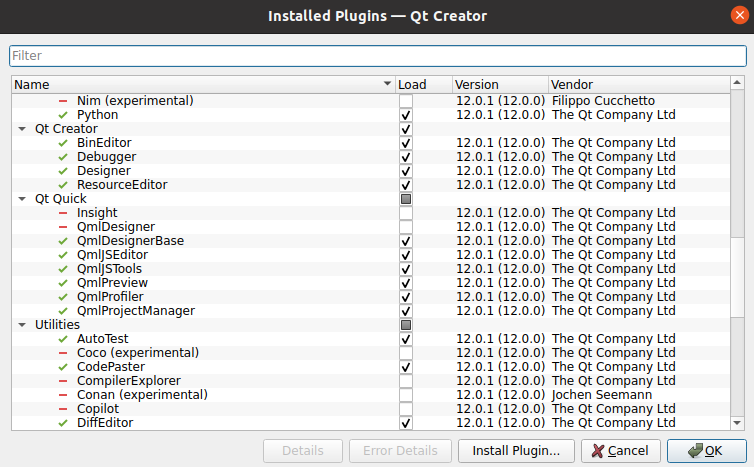Image resolution: width=754 pixels, height=467 pixels.
Task: Sort the list by Vendor column header
Action: pos(640,85)
